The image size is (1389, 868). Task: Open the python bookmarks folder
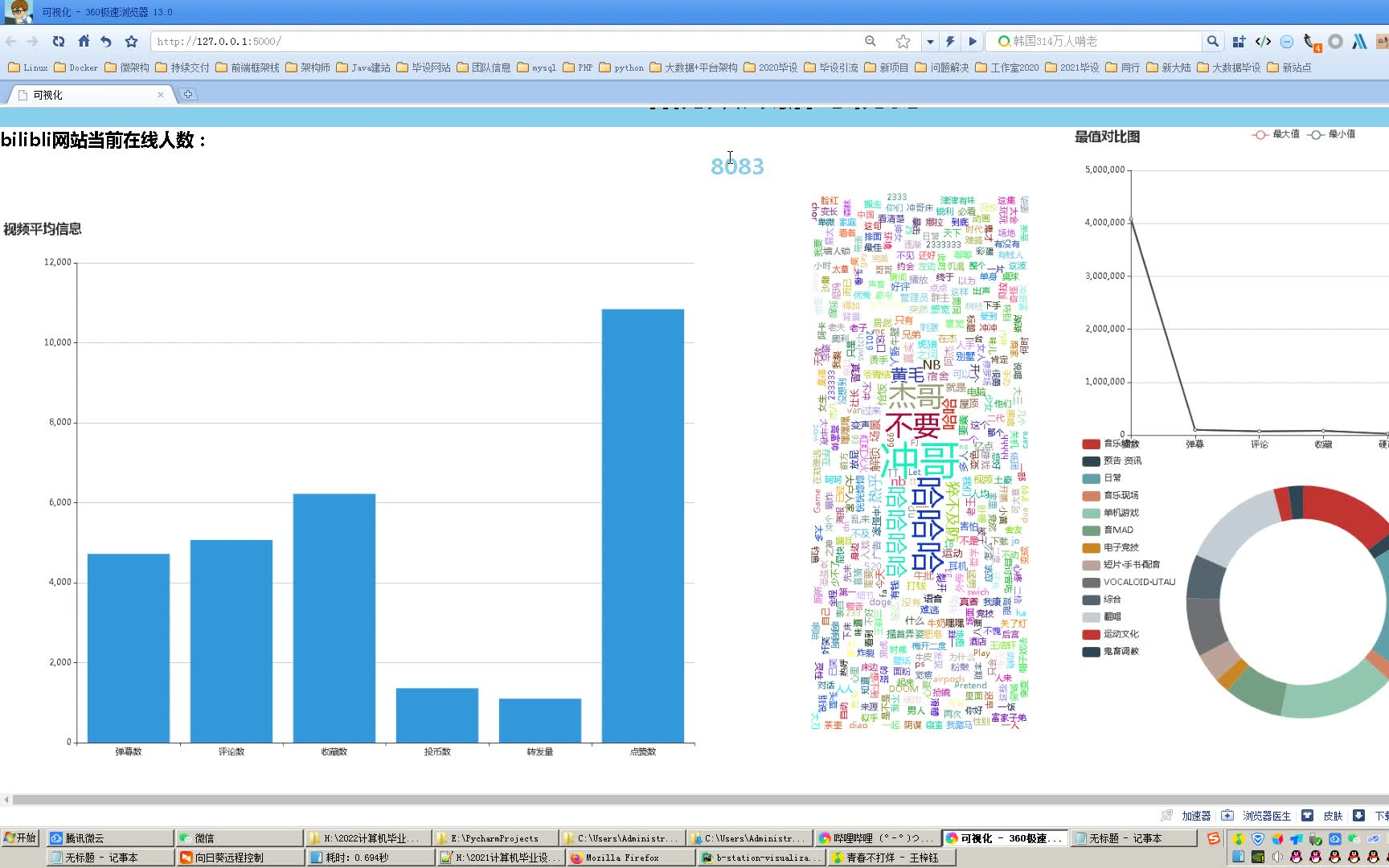pos(621,68)
